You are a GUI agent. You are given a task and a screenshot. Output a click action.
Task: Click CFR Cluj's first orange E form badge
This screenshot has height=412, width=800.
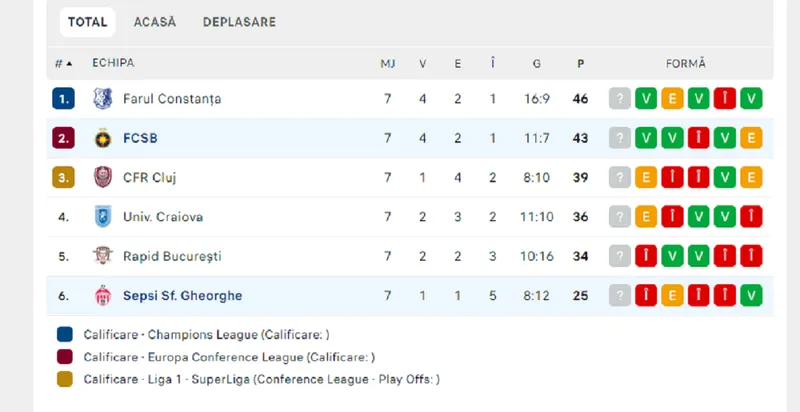(646, 177)
